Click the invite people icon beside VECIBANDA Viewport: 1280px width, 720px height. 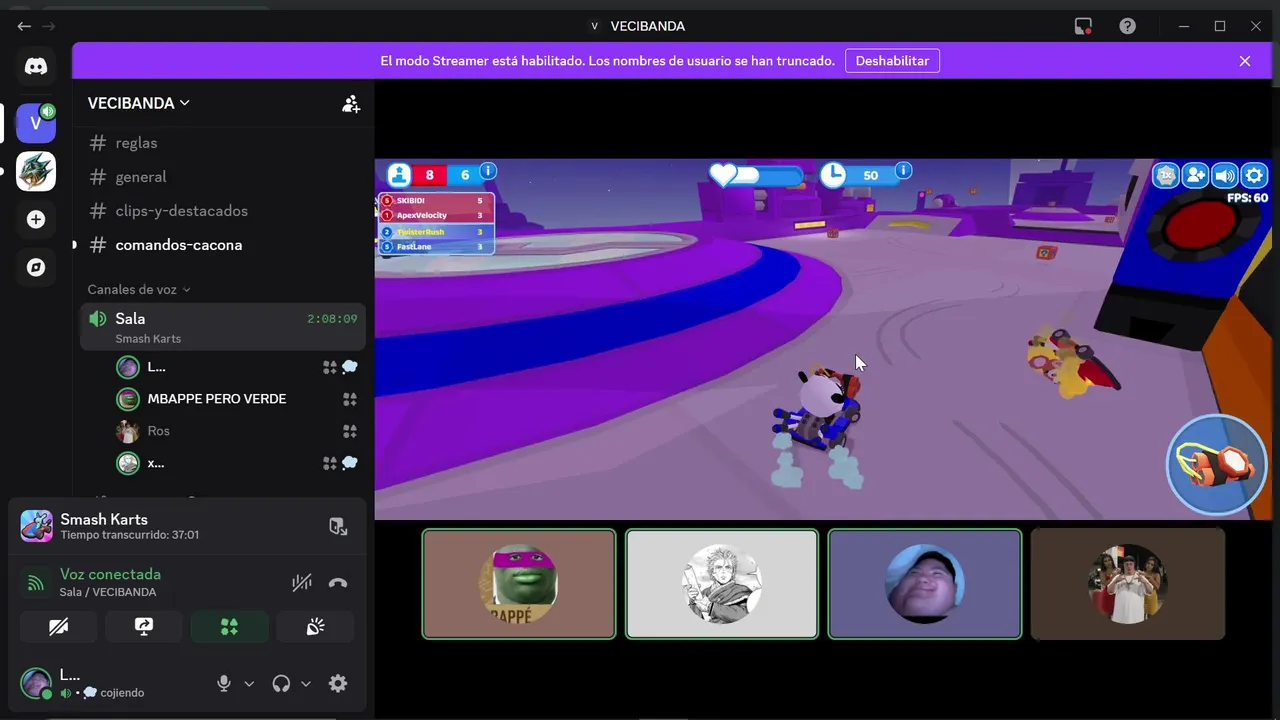351,103
